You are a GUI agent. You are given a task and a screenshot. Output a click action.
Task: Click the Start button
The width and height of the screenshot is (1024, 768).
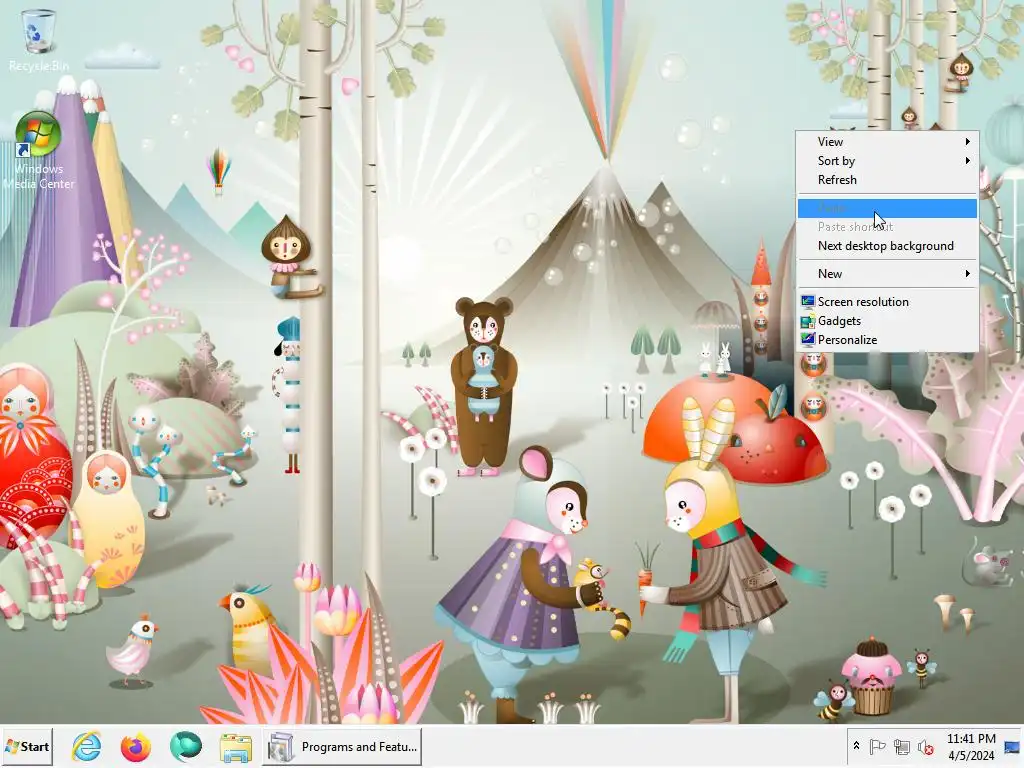pos(27,746)
